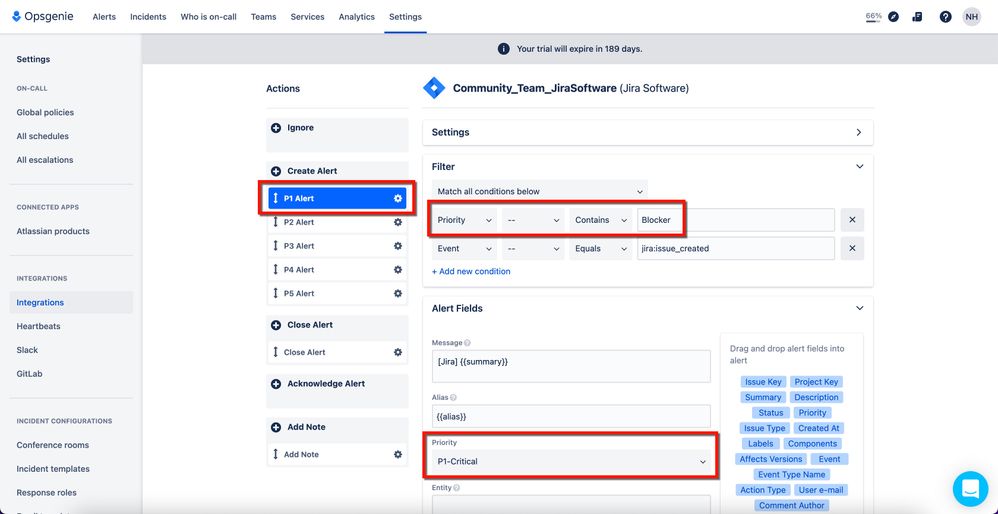Select the P3 Alert action
Viewport: 998px width, 514px height.
click(x=337, y=246)
